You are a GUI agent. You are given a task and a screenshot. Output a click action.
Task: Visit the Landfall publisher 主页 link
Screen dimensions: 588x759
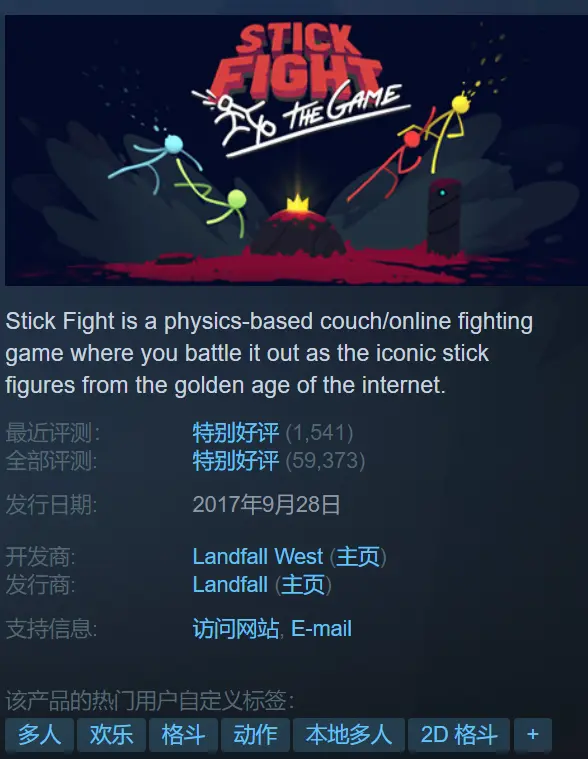(x=303, y=585)
